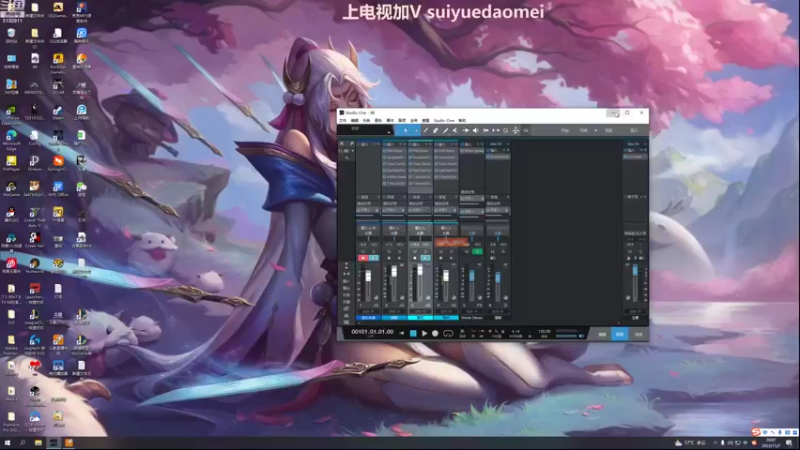The height and width of the screenshot is (450, 800).
Task: Click the round Record button in transport
Action: 435,333
